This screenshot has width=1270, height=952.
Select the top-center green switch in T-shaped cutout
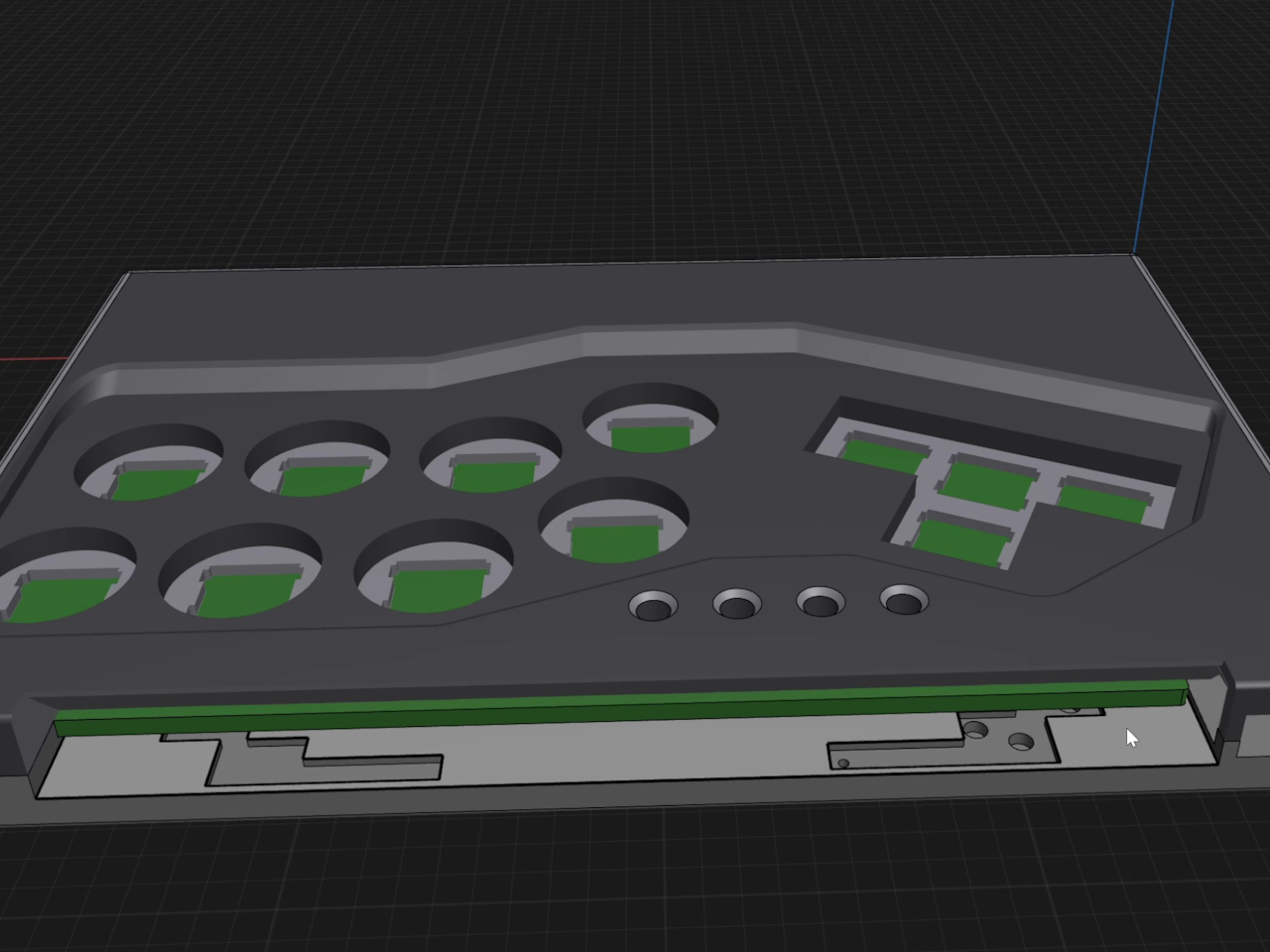click(x=988, y=478)
